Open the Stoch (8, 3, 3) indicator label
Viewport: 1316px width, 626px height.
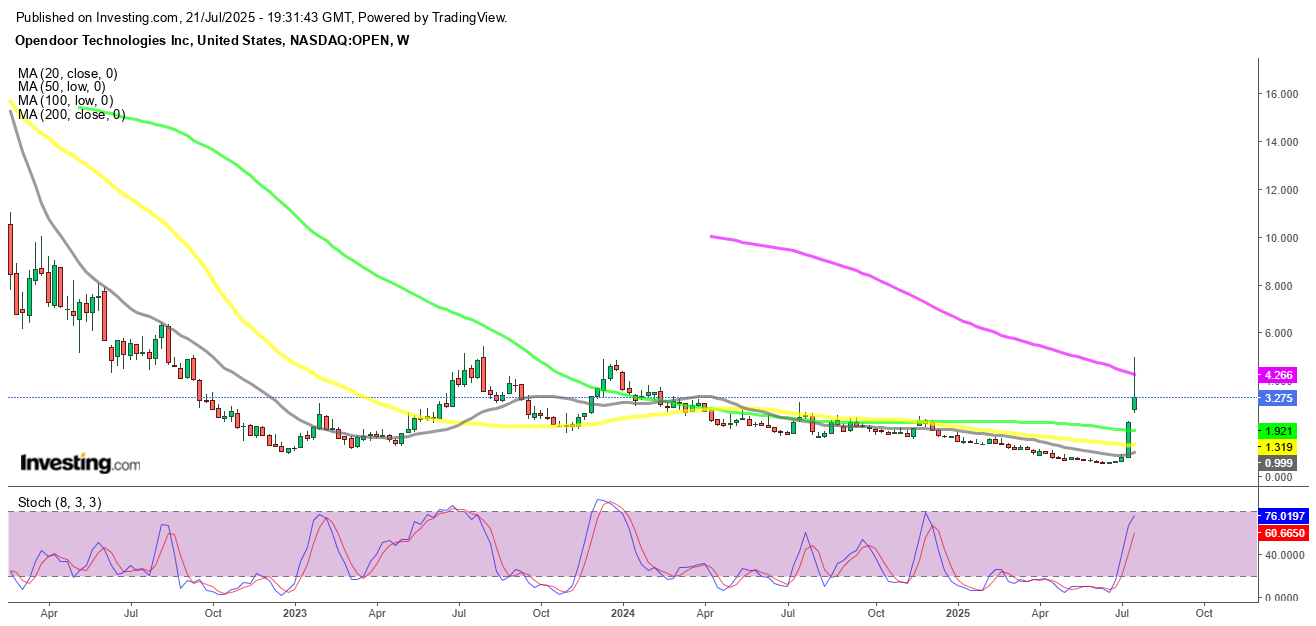[x=58, y=502]
